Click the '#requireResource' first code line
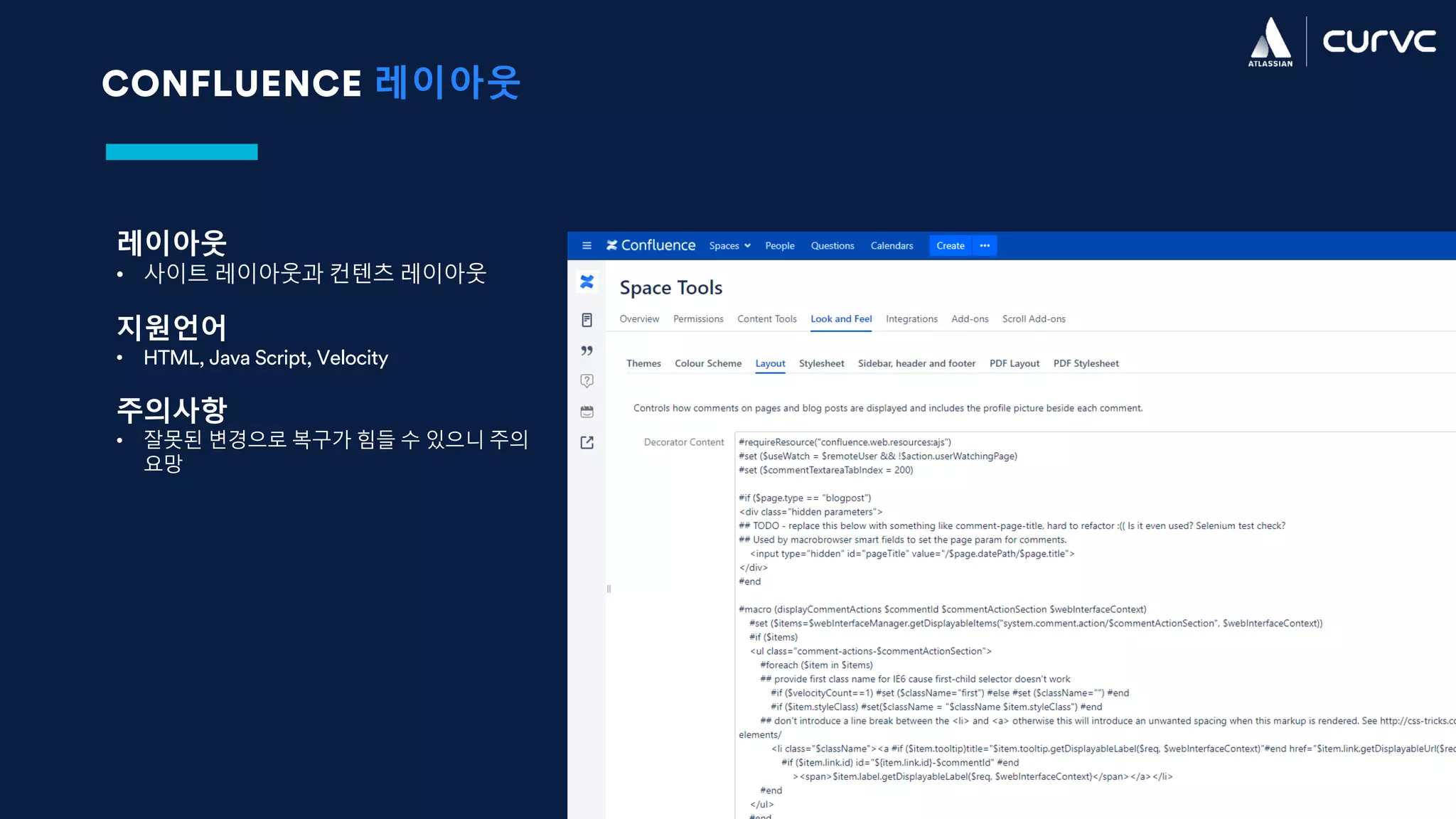This screenshot has width=1456, height=819. point(845,442)
